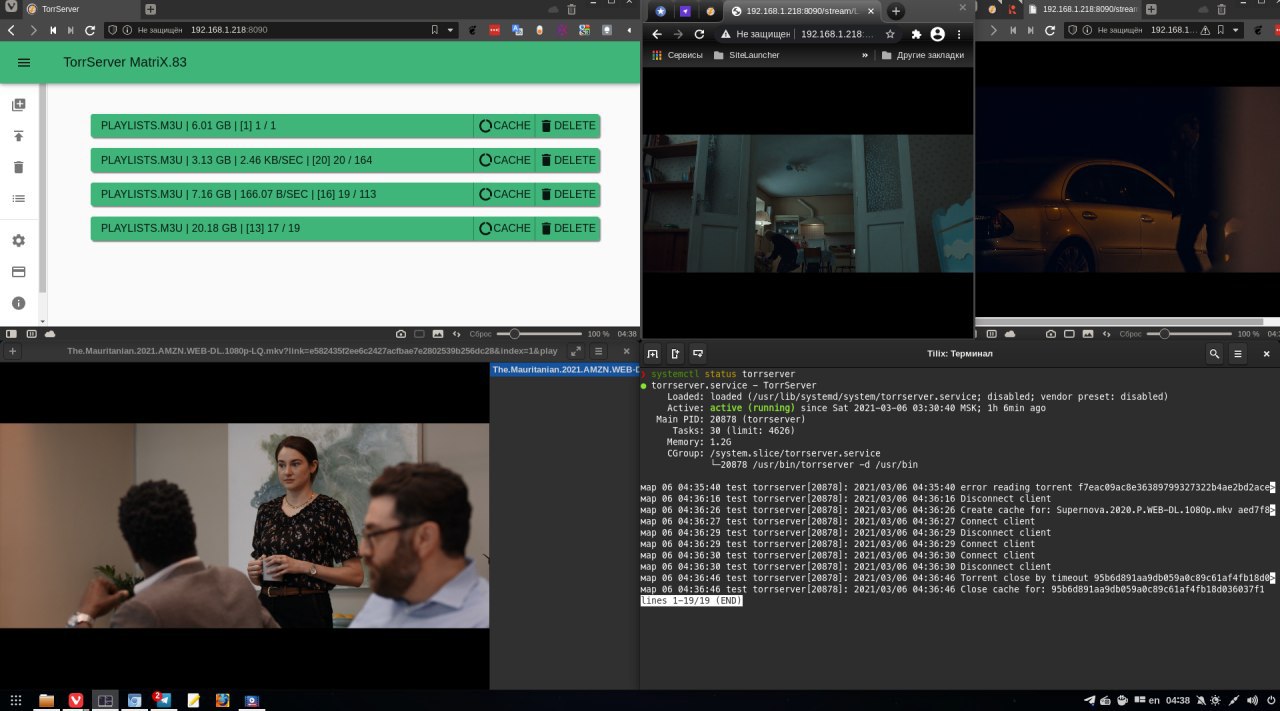Click the rewind history button in Vivaldi TorrServer window
1280x711 pixels.
[x=53, y=30]
